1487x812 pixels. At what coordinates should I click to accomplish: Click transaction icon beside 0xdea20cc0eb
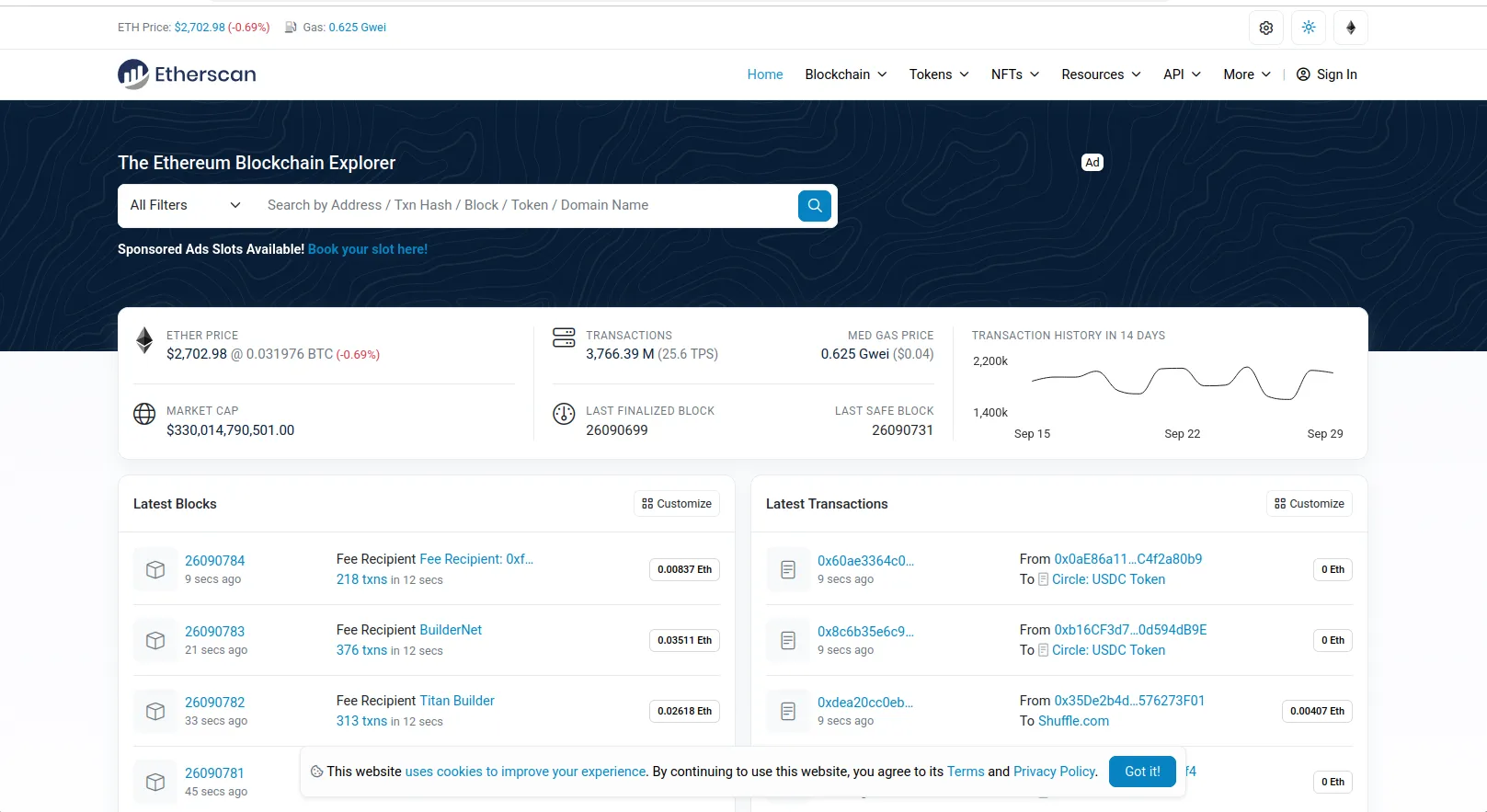(x=788, y=711)
